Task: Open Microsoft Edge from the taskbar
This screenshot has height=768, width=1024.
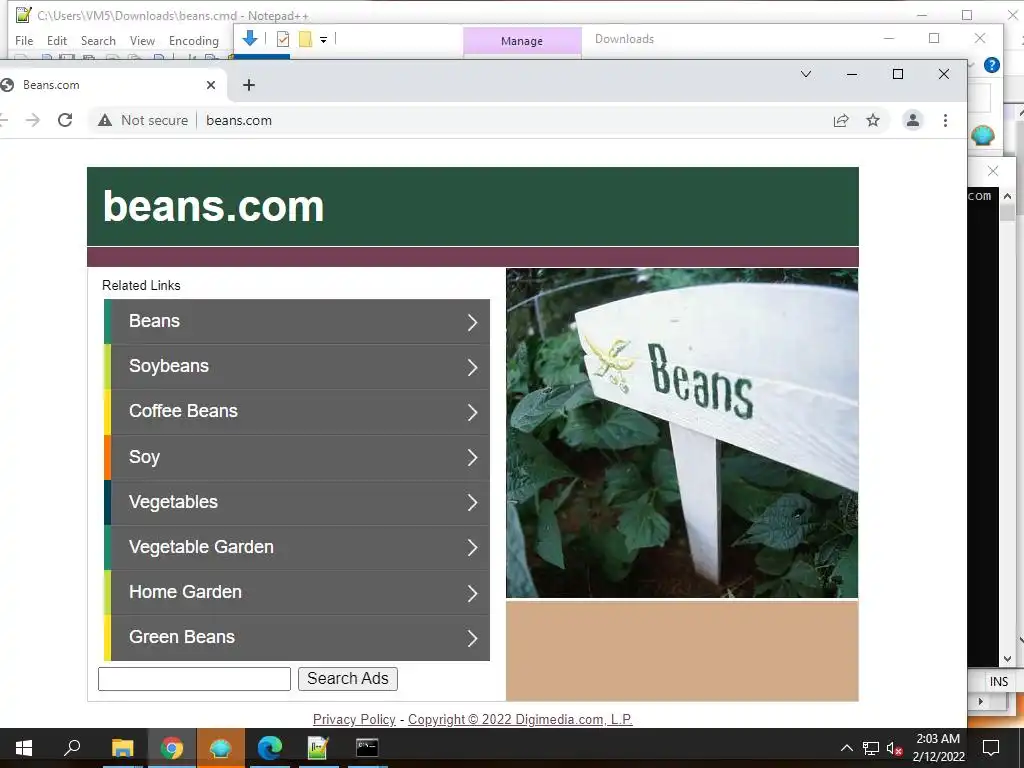Action: point(269,748)
